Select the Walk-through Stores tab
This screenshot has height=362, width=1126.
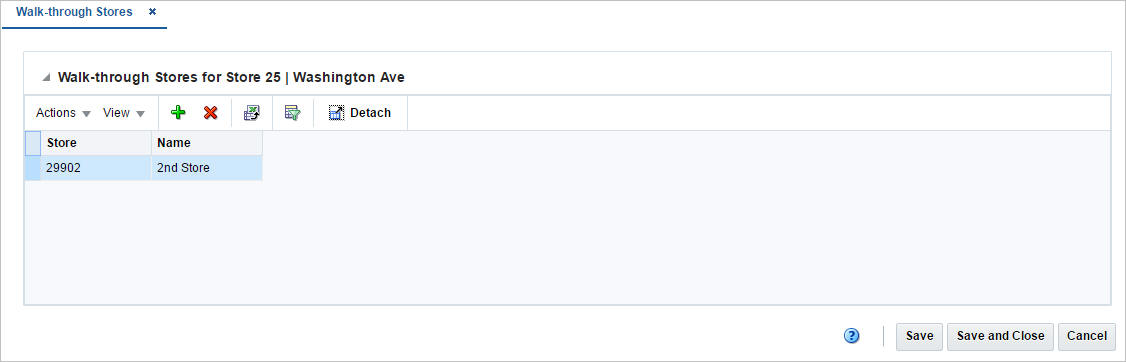74,12
